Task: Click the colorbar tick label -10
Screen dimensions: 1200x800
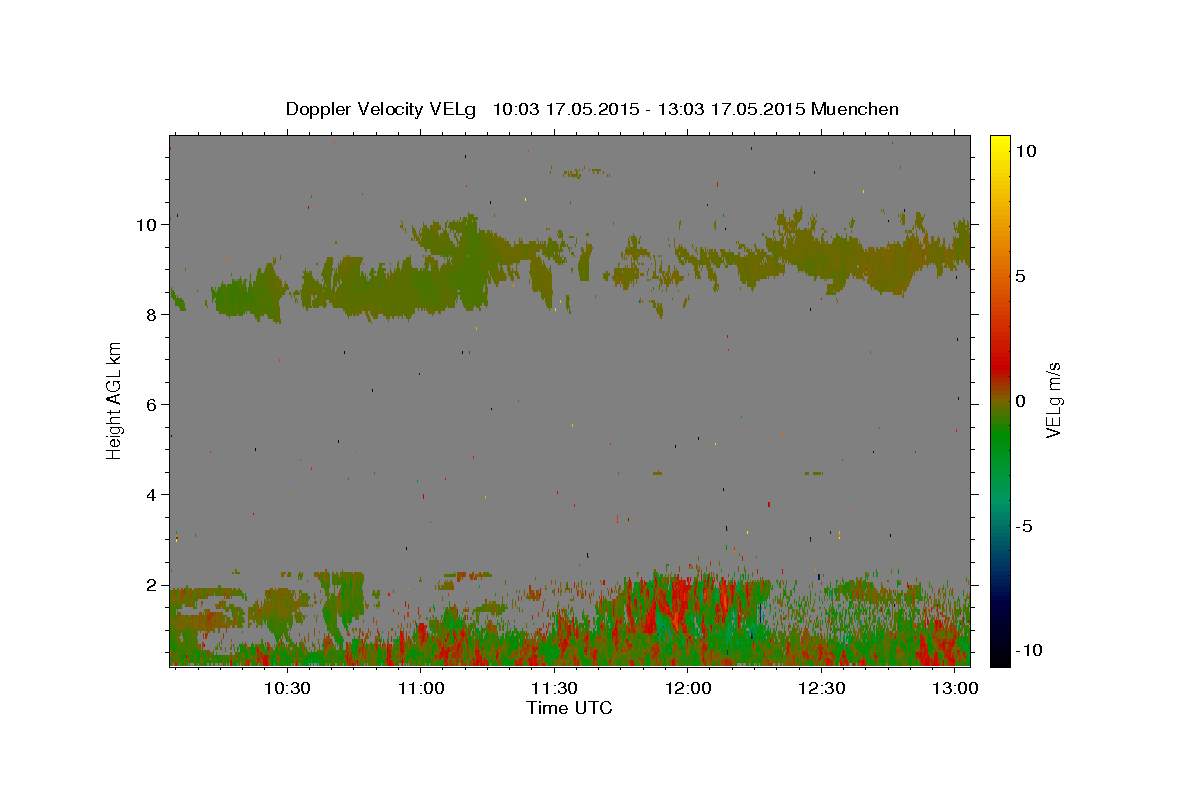Action: [1030, 651]
